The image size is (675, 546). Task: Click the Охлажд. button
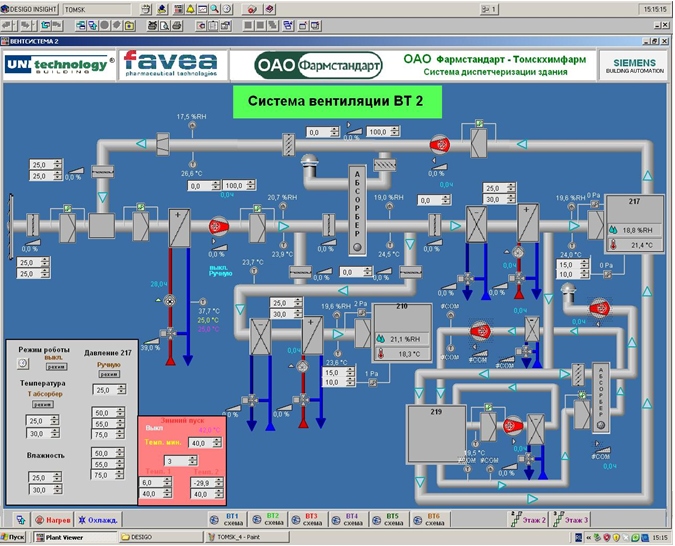point(98,520)
